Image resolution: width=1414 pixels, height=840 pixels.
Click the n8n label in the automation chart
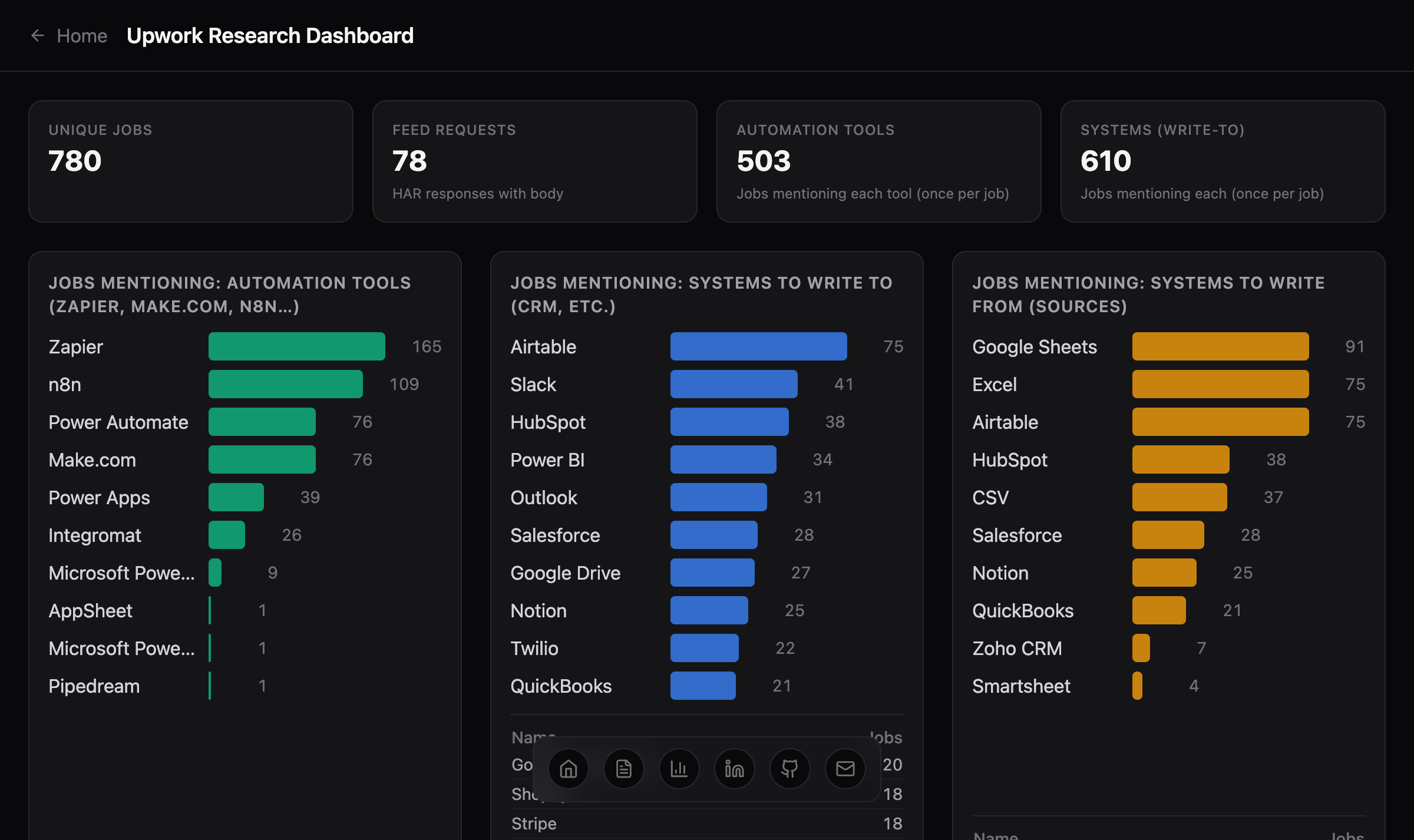(64, 384)
